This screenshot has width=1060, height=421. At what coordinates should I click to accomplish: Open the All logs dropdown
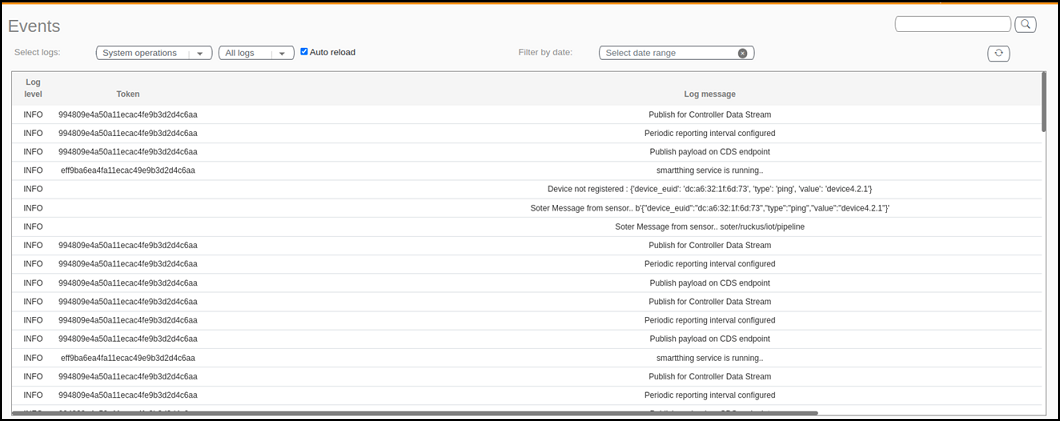(x=256, y=53)
